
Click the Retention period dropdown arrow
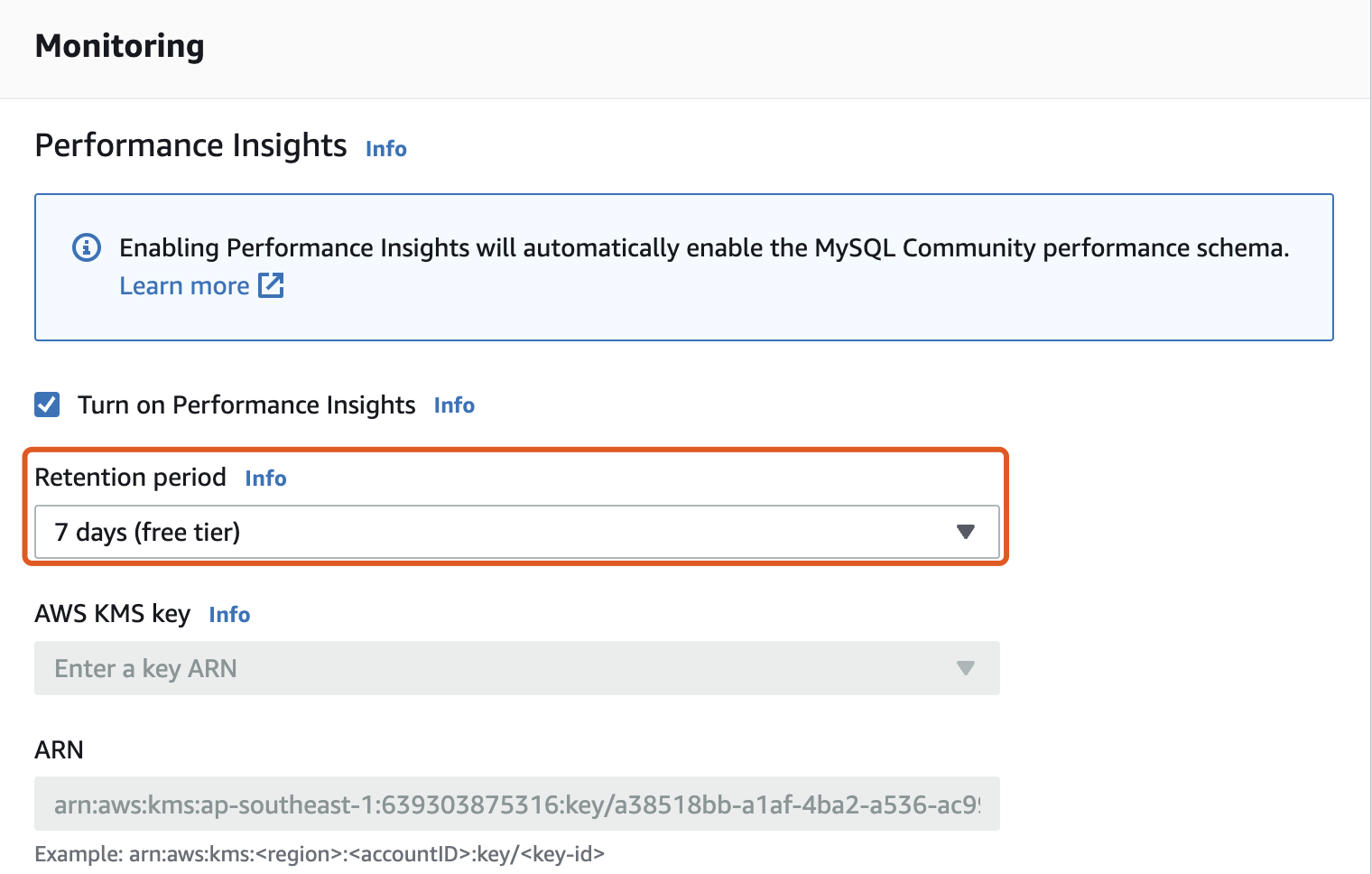[965, 532]
